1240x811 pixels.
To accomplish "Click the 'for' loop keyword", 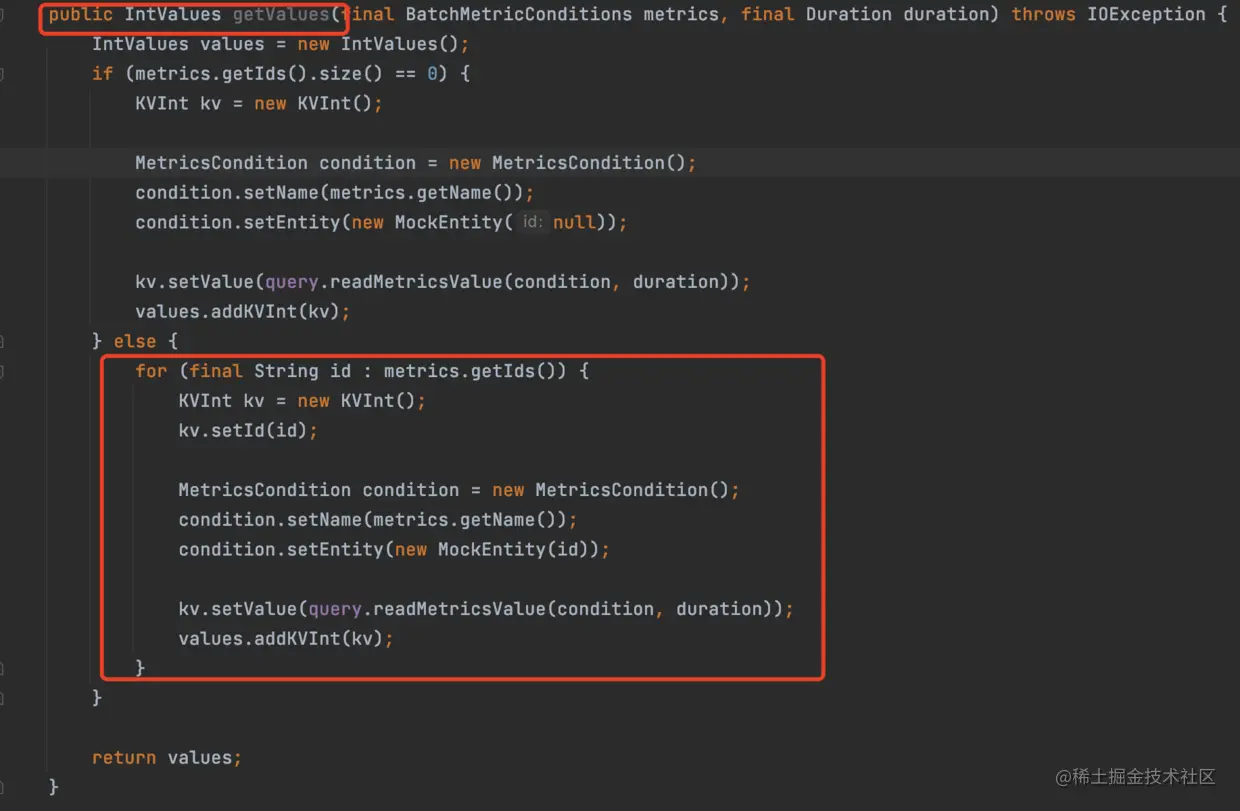I will (151, 371).
